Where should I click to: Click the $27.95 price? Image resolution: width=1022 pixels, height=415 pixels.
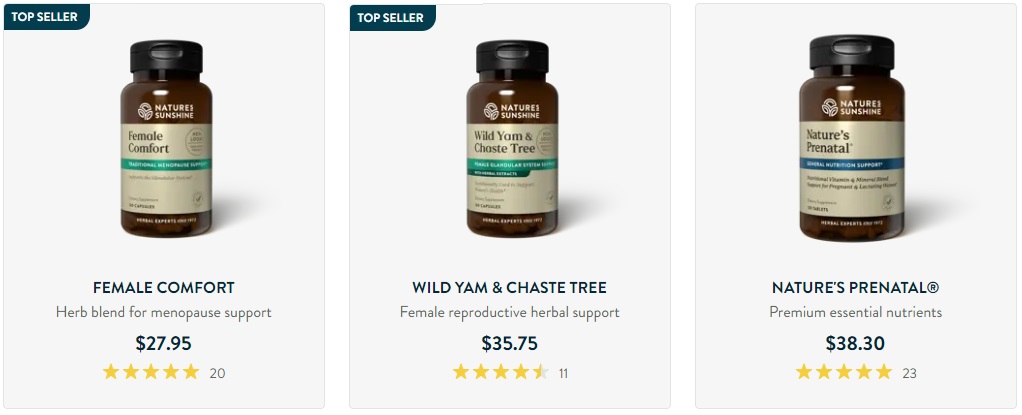tap(164, 343)
